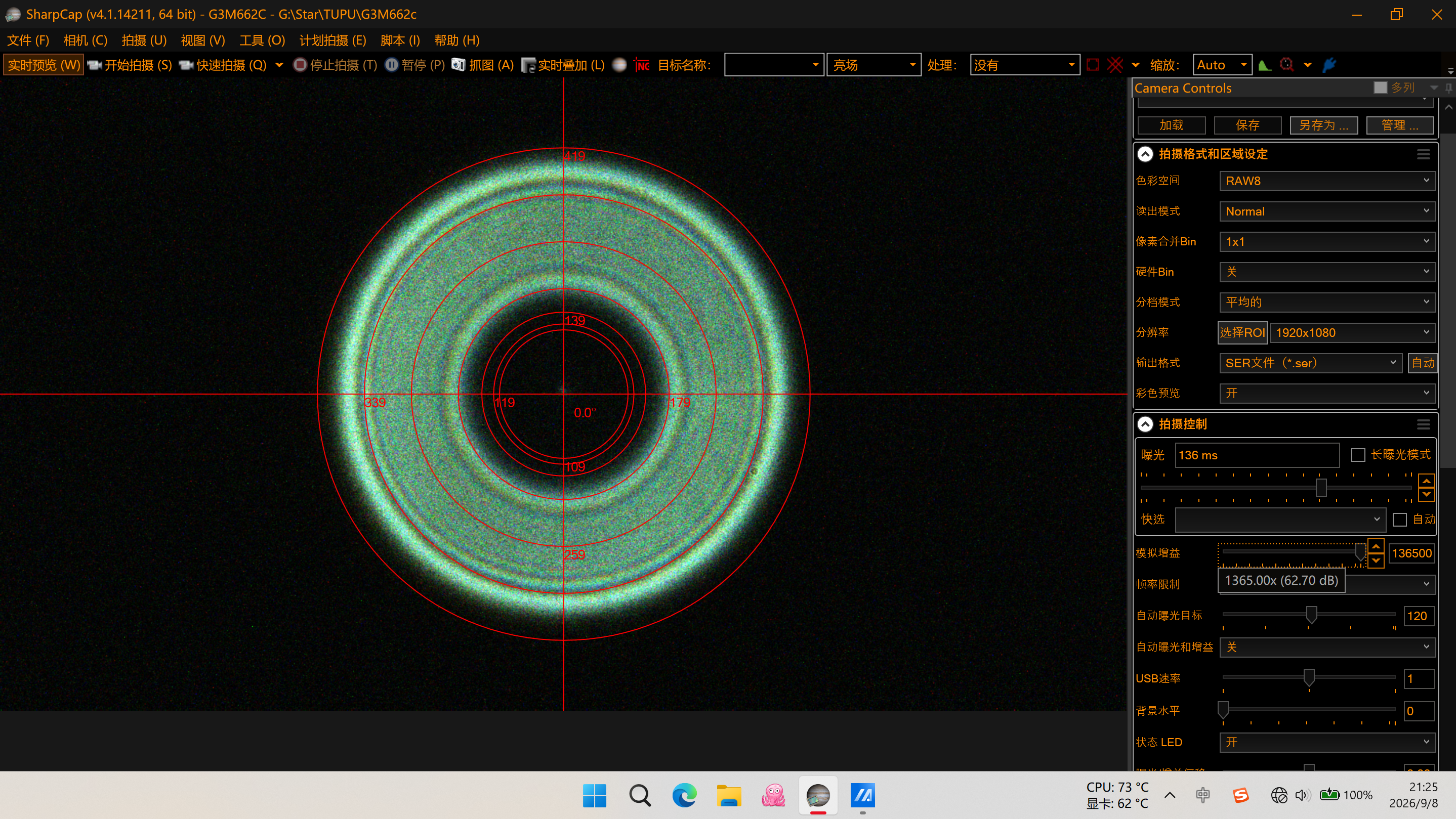Click the Load profile button

click(x=1171, y=125)
